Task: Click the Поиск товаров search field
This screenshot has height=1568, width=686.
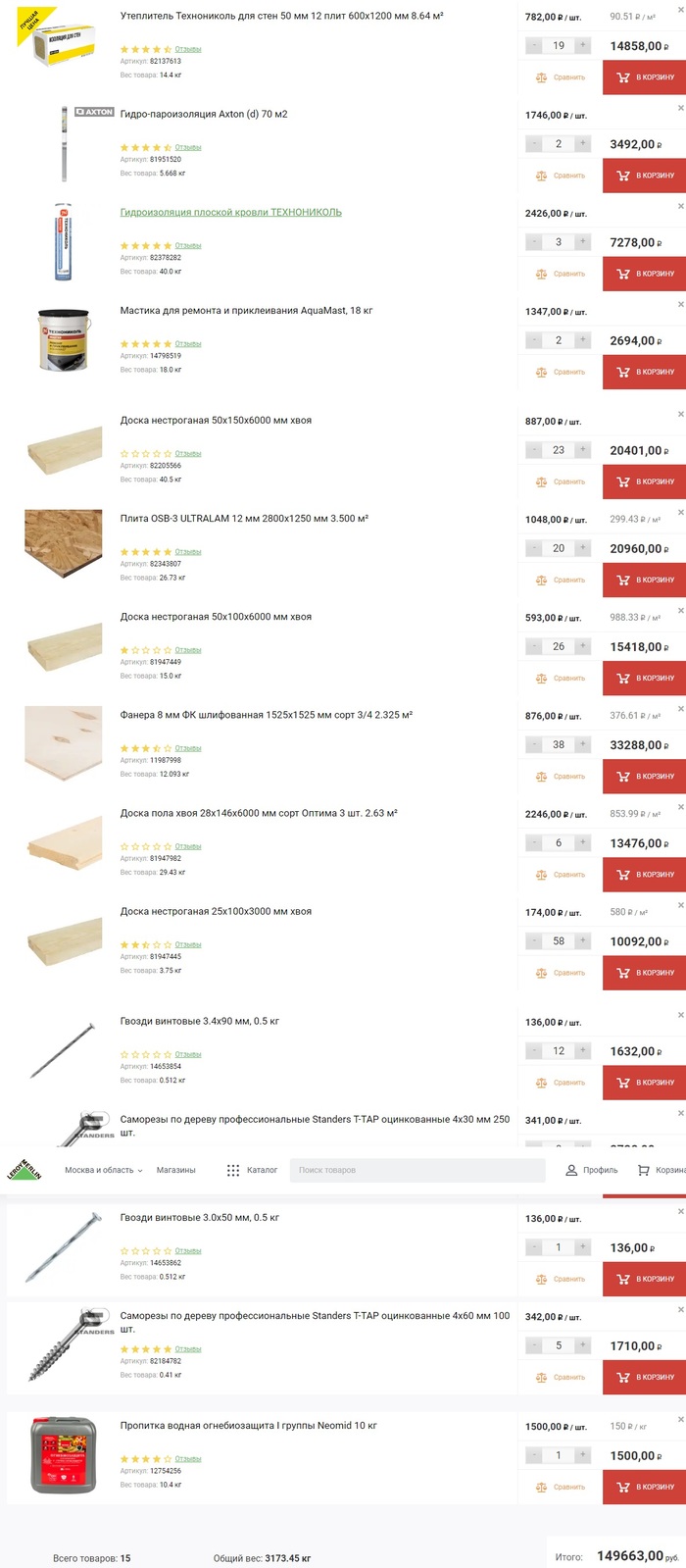Action: [x=416, y=1170]
